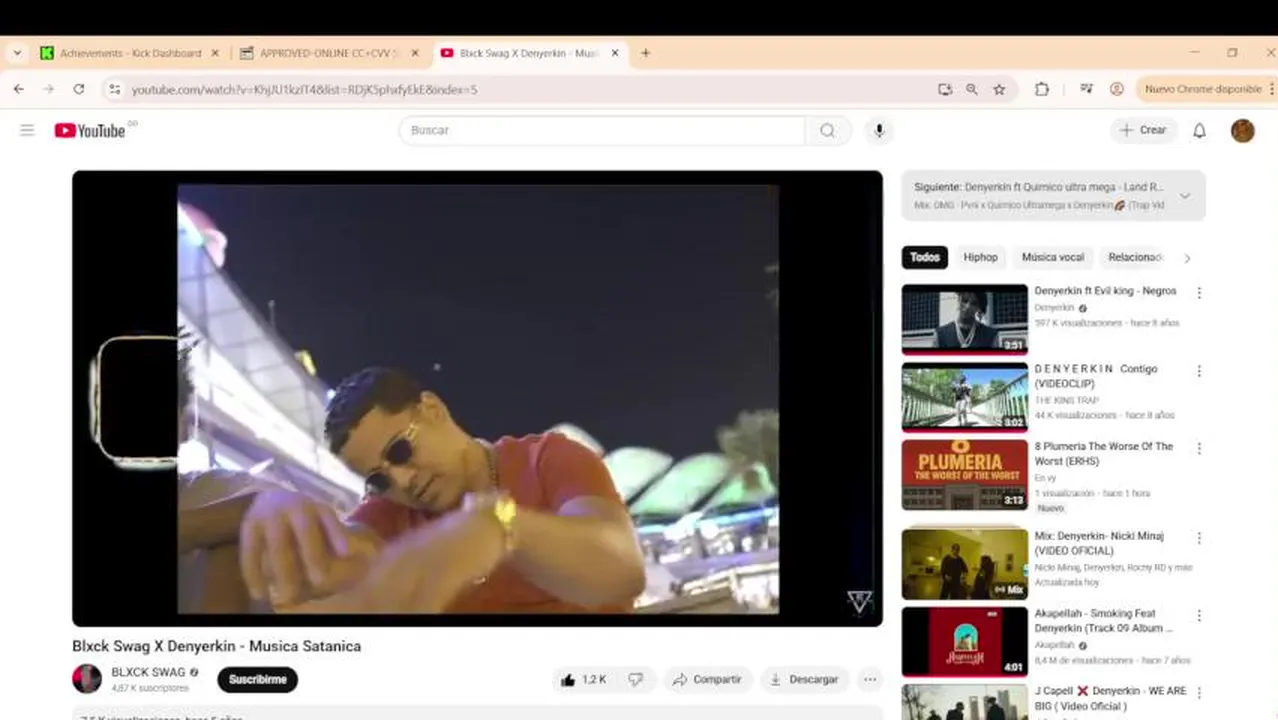Image resolution: width=1278 pixels, height=720 pixels.
Task: Click the search magnifier button
Action: pyautogui.click(x=828, y=130)
